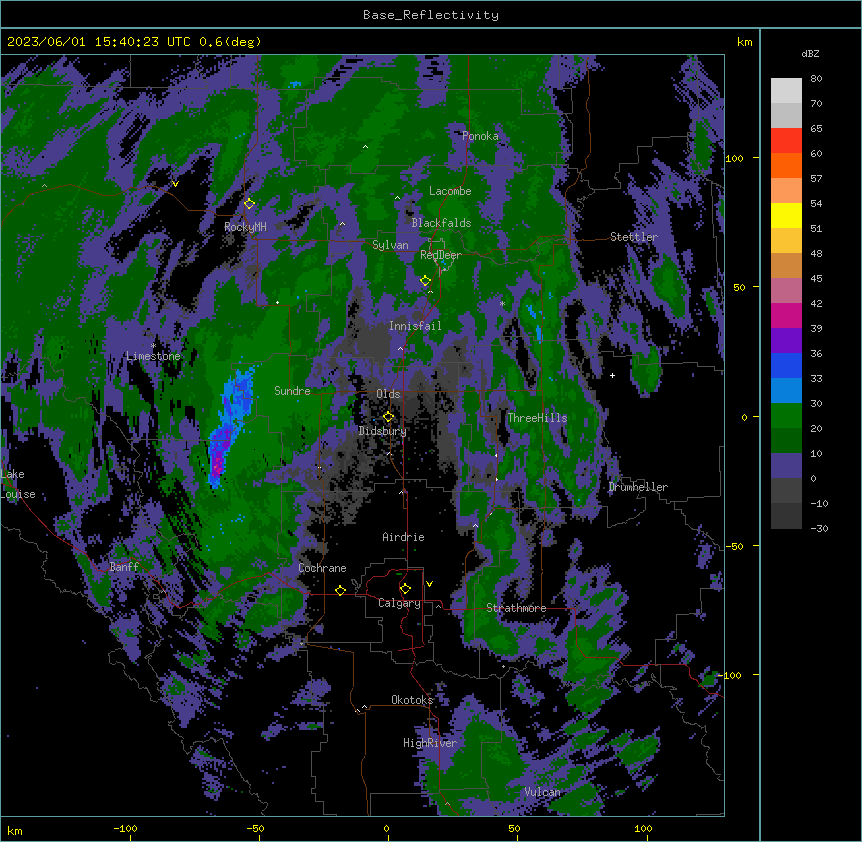Select the red 60-65 dBZ legend swatch
This screenshot has width=862, height=842.
(786, 141)
